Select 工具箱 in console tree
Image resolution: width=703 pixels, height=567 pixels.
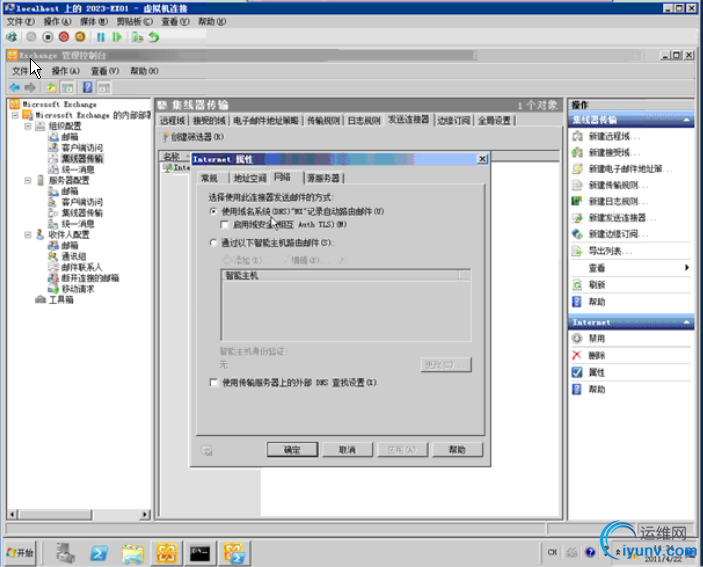(x=61, y=299)
